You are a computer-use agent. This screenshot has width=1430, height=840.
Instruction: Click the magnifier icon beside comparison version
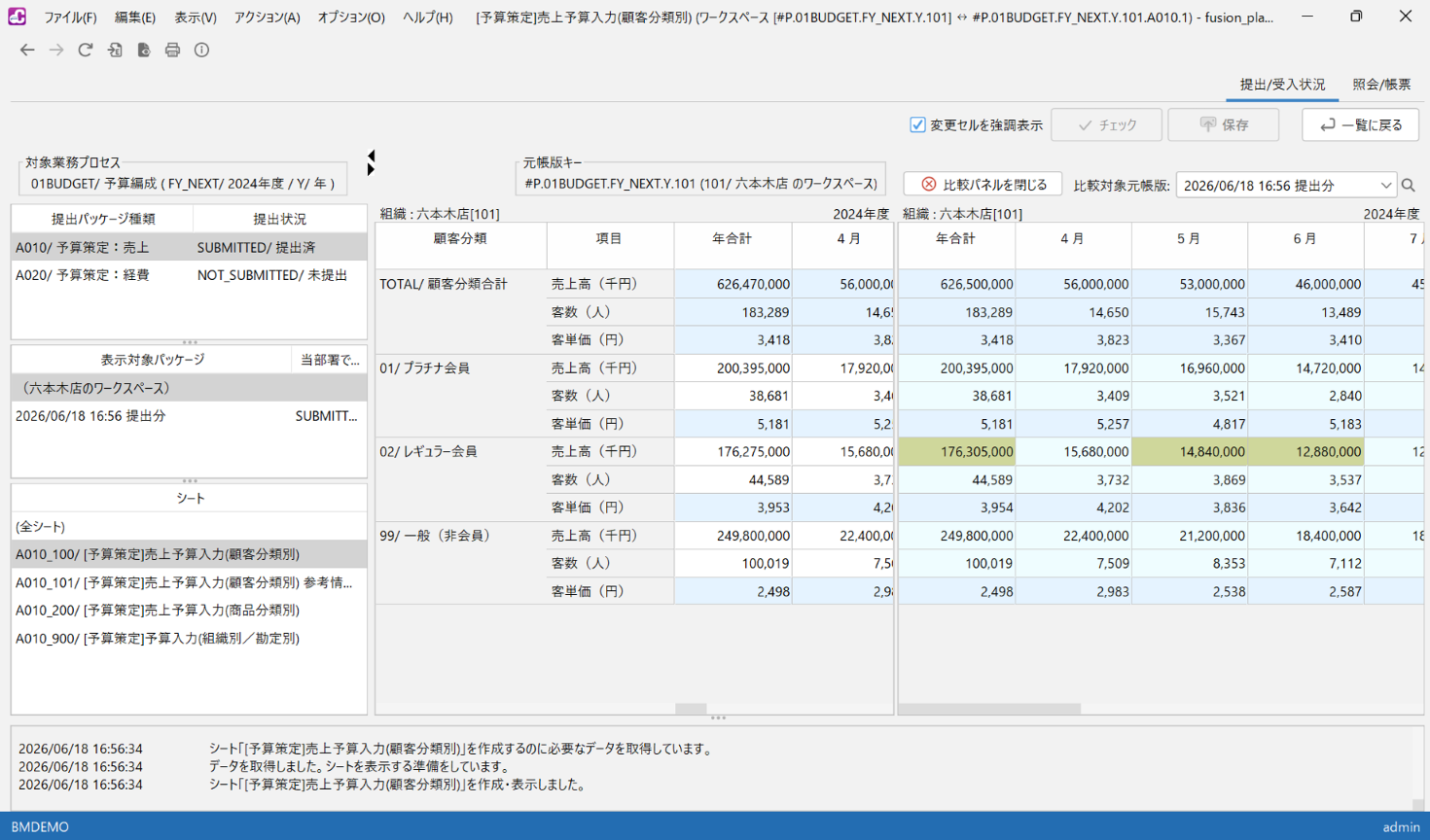click(1409, 185)
